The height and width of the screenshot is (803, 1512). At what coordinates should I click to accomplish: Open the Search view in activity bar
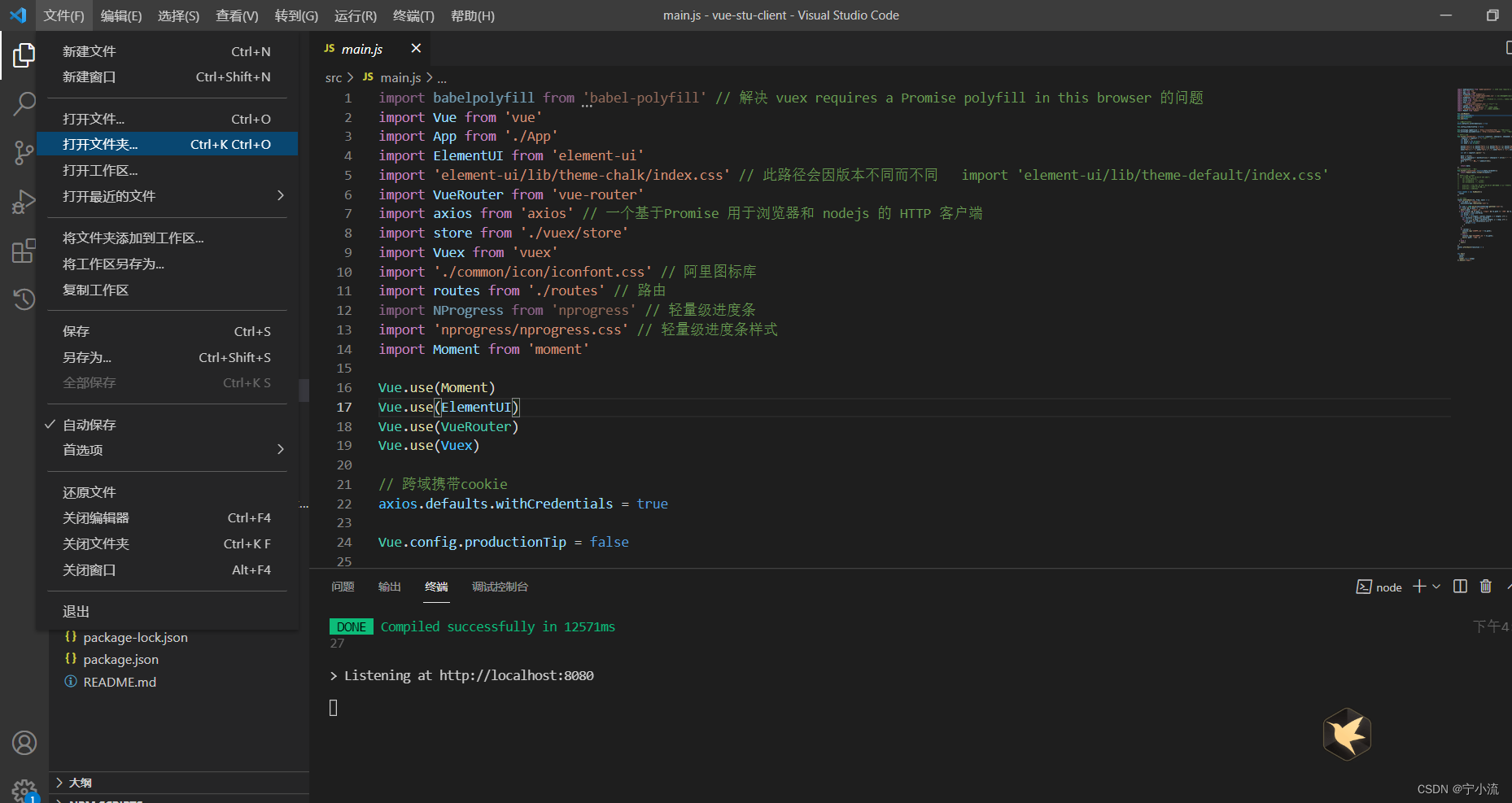click(24, 104)
